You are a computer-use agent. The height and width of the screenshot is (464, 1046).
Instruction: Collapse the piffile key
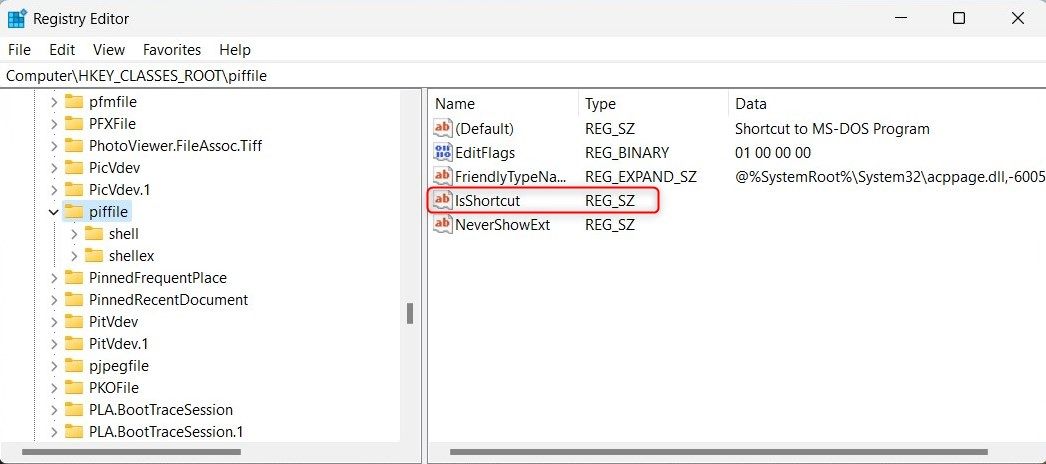(x=55, y=212)
